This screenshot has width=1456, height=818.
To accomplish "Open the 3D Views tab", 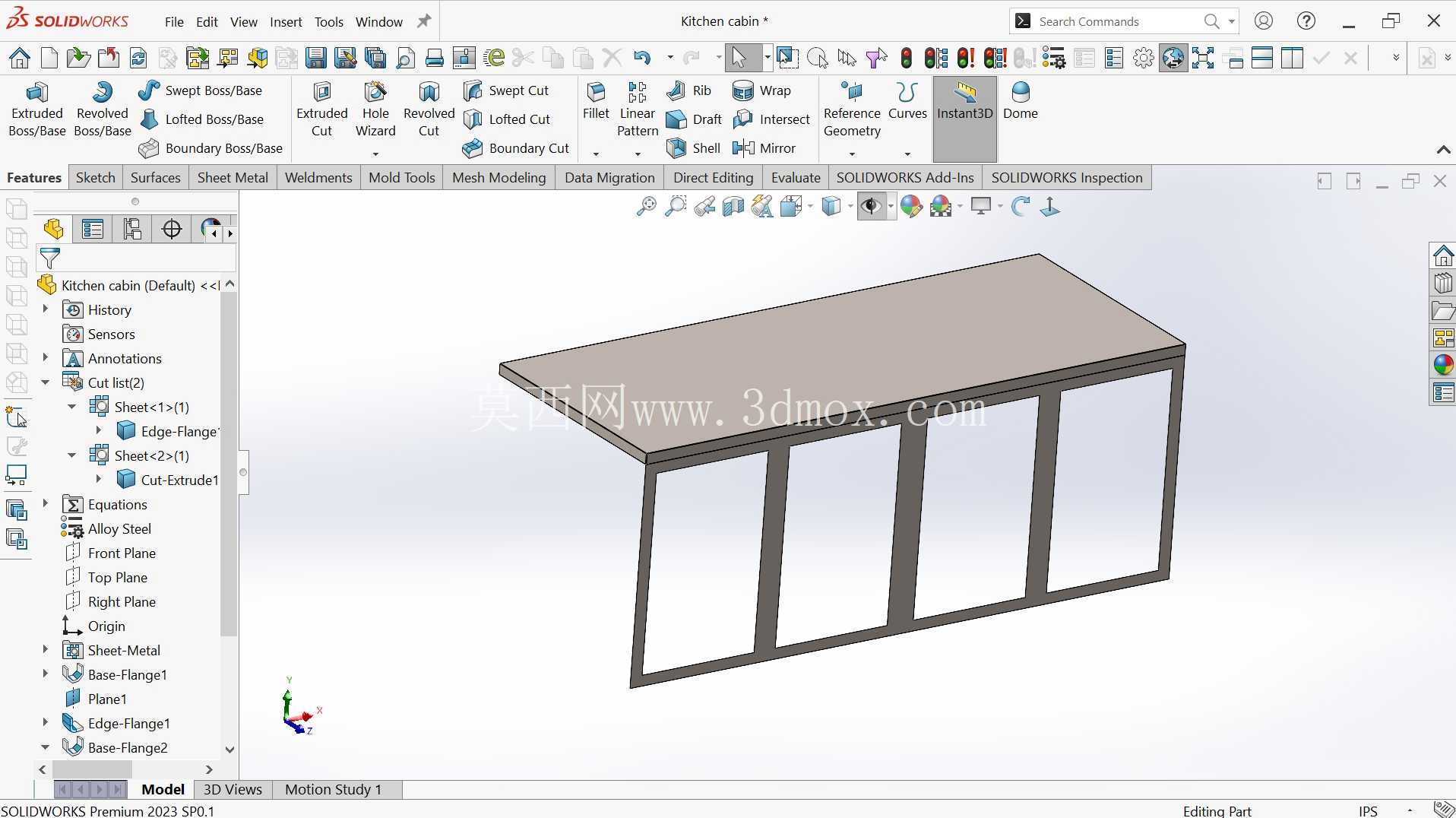I will (x=233, y=790).
